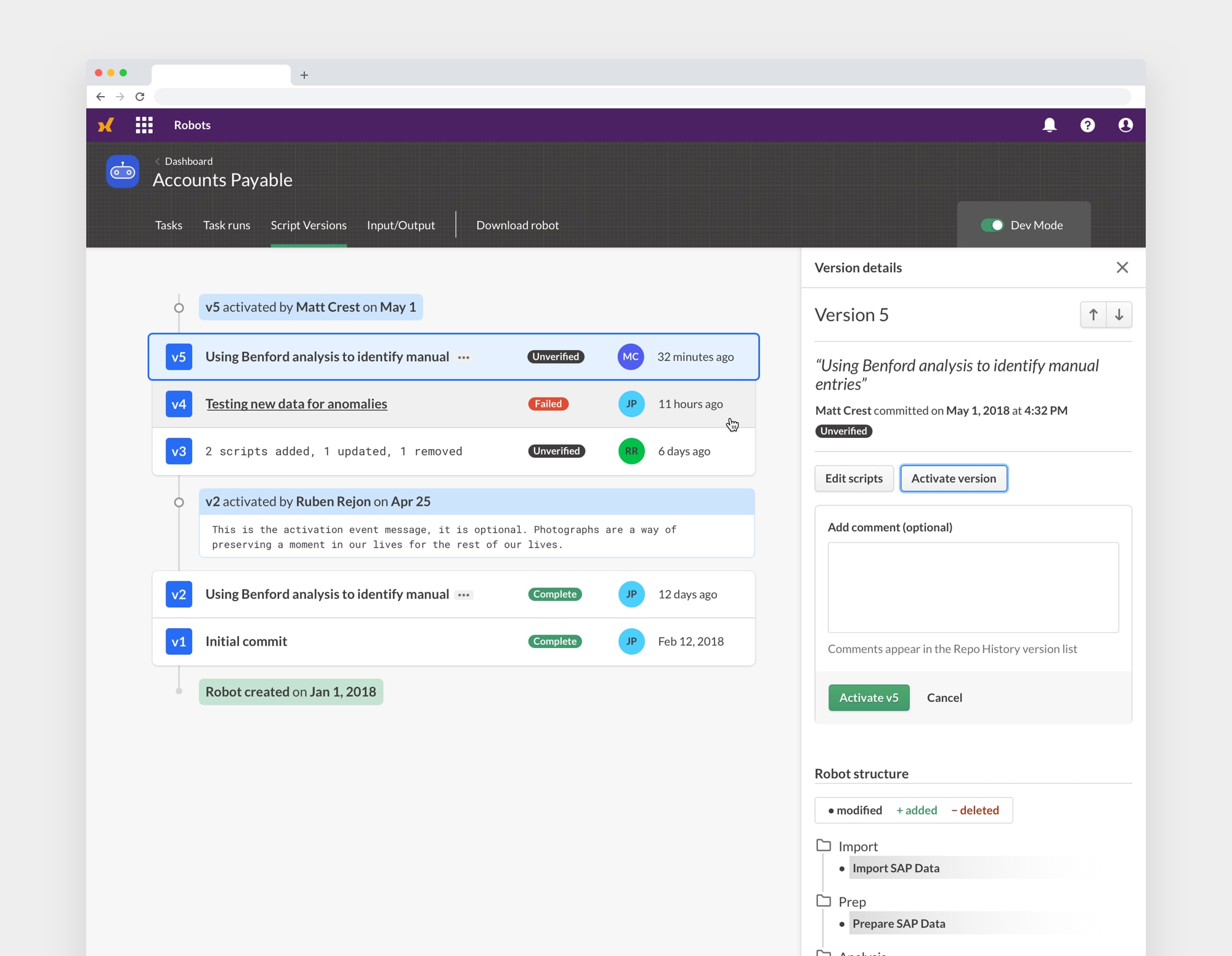Go to previous version with up arrow
1232x956 pixels.
click(1093, 315)
